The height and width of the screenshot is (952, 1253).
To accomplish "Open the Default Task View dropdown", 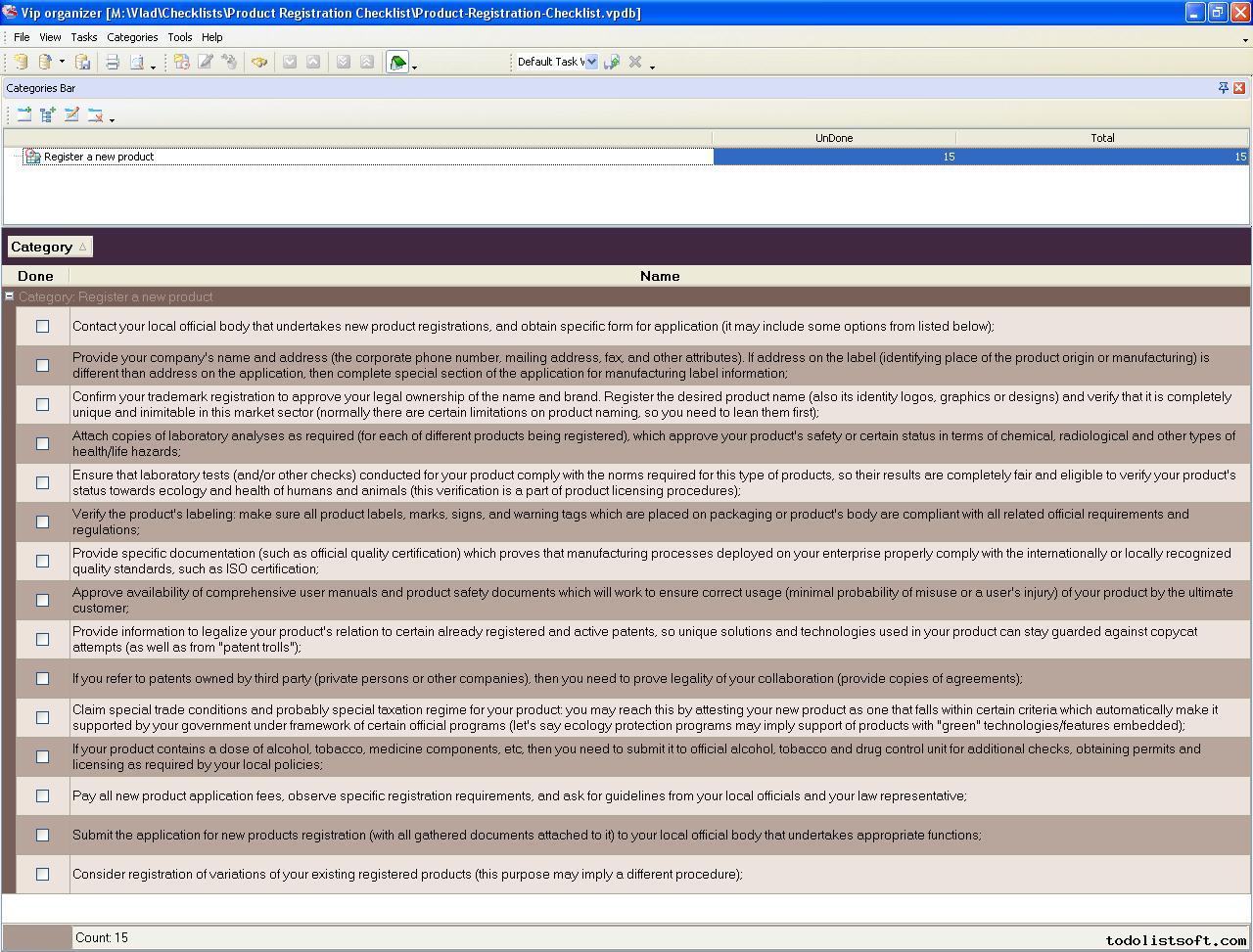I will pyautogui.click(x=591, y=62).
